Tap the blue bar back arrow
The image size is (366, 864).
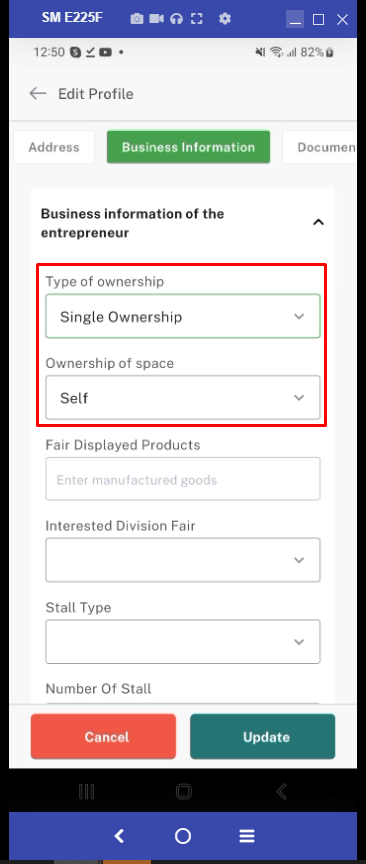point(119,836)
